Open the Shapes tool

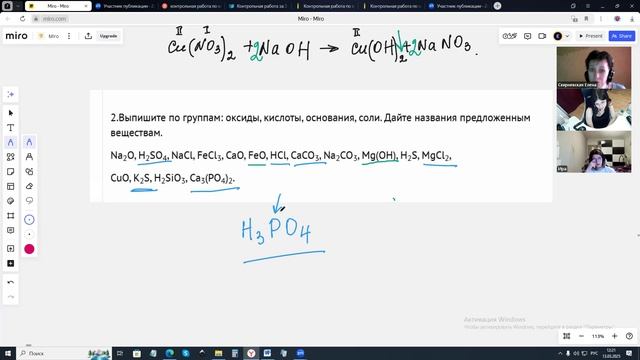click(11, 157)
